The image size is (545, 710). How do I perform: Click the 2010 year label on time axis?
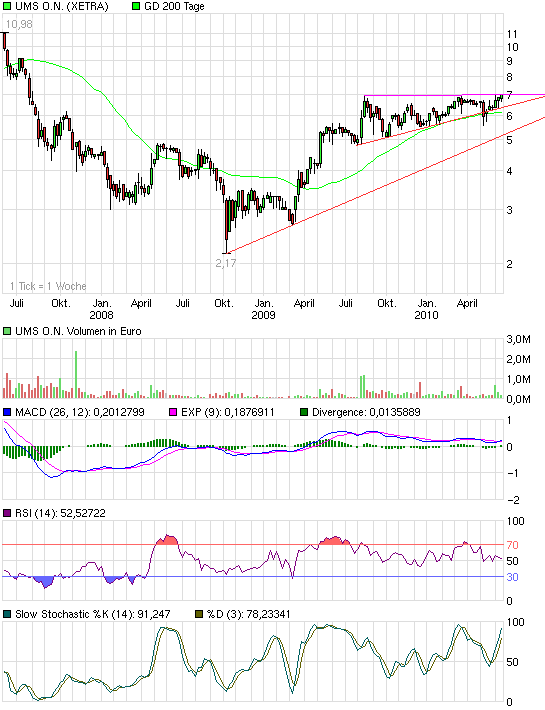pyautogui.click(x=426, y=315)
